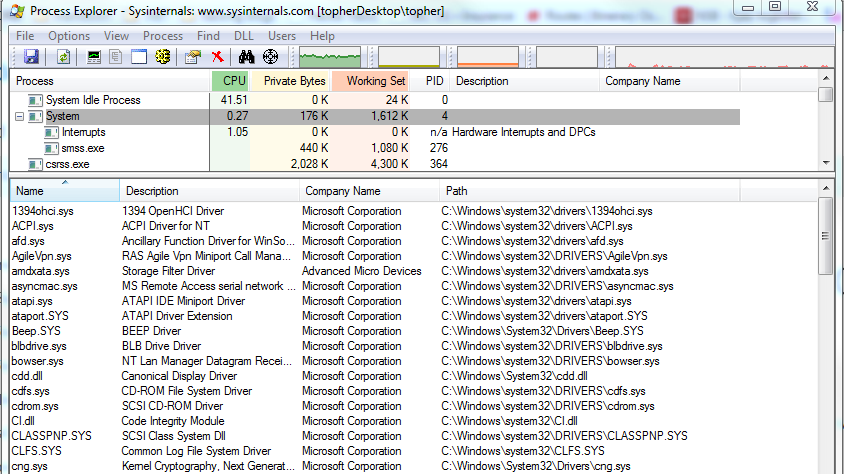Image resolution: width=844 pixels, height=474 pixels.
Task: Click the Save toolbar icon
Action: [31, 56]
